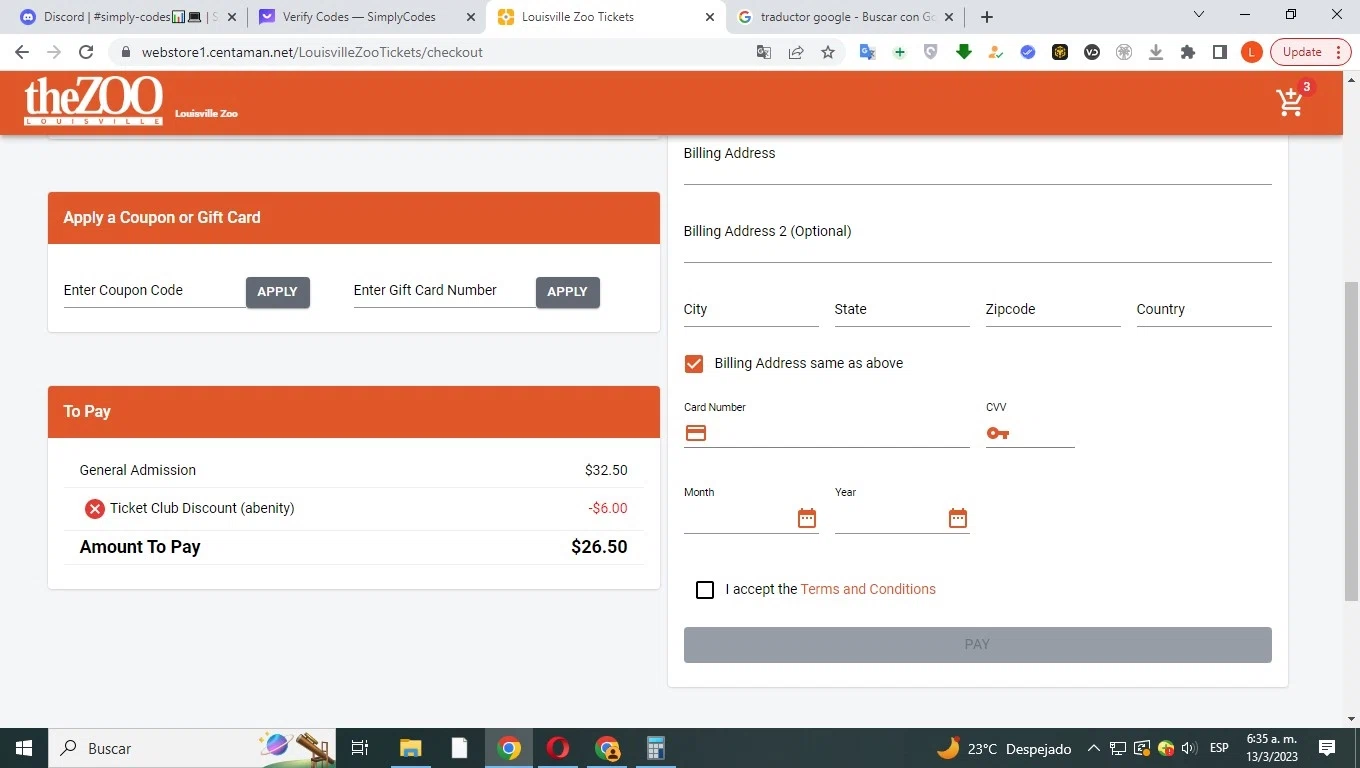Switch to the Verify Codes — SimplyCodes tab
The width and height of the screenshot is (1360, 768).
(365, 17)
